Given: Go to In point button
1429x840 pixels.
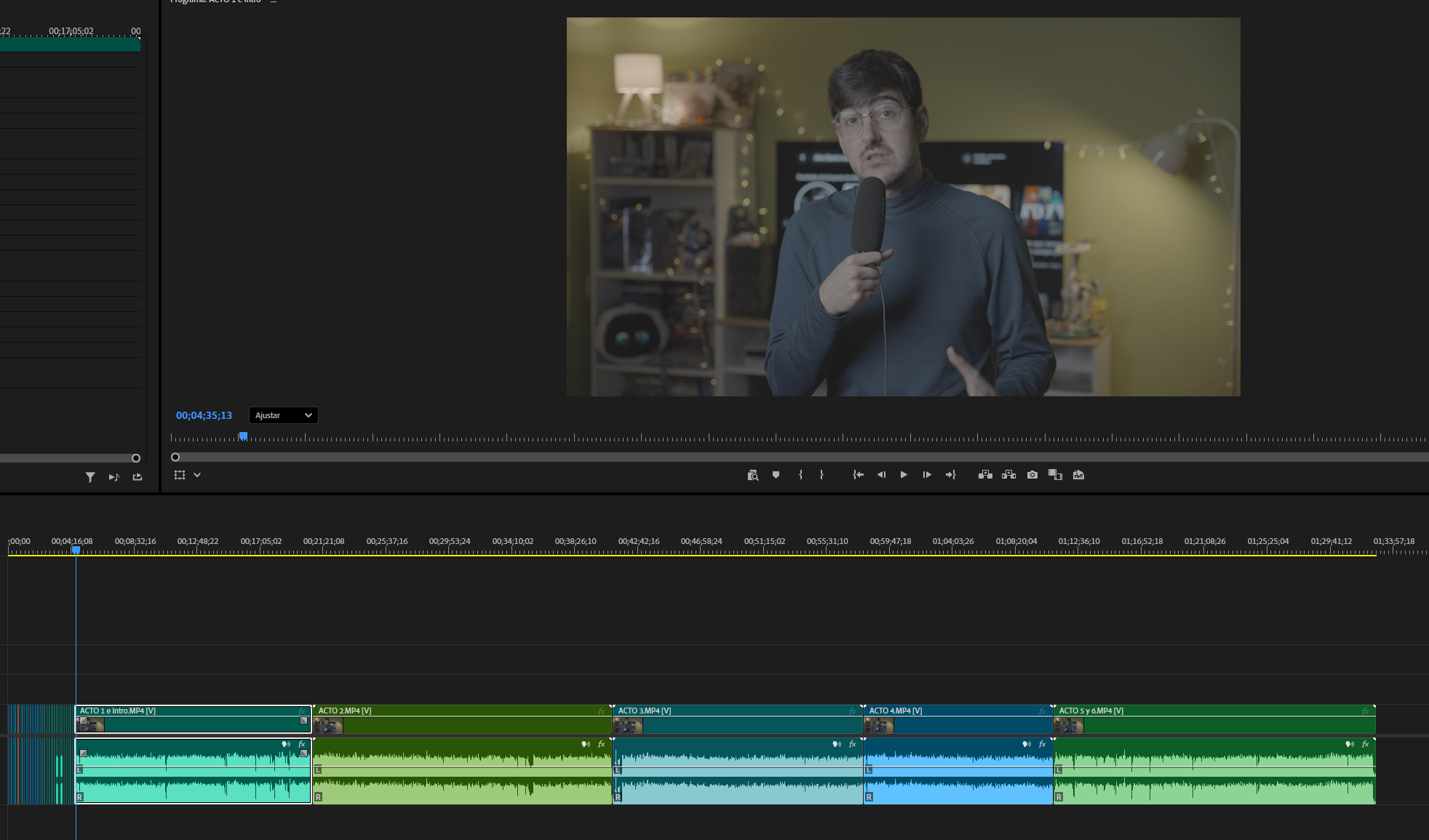Looking at the screenshot, I should (x=859, y=475).
